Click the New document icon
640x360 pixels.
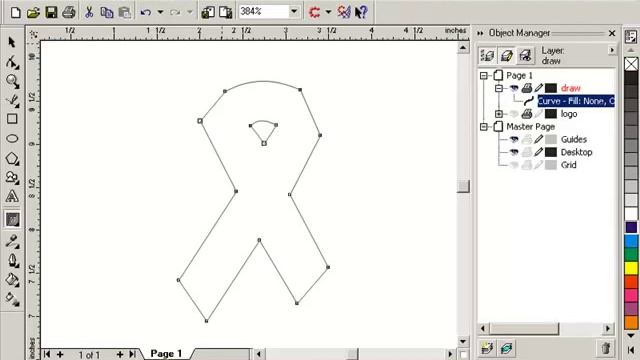click(16, 12)
